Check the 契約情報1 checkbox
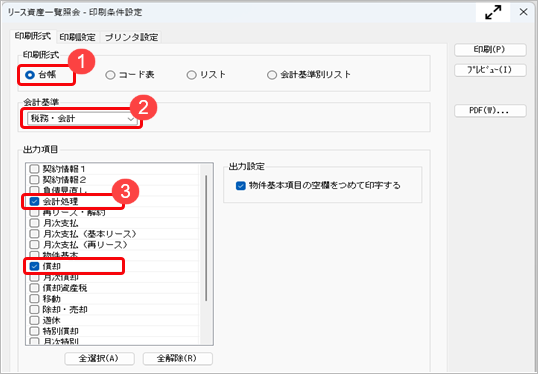The image size is (538, 374). coord(34,169)
